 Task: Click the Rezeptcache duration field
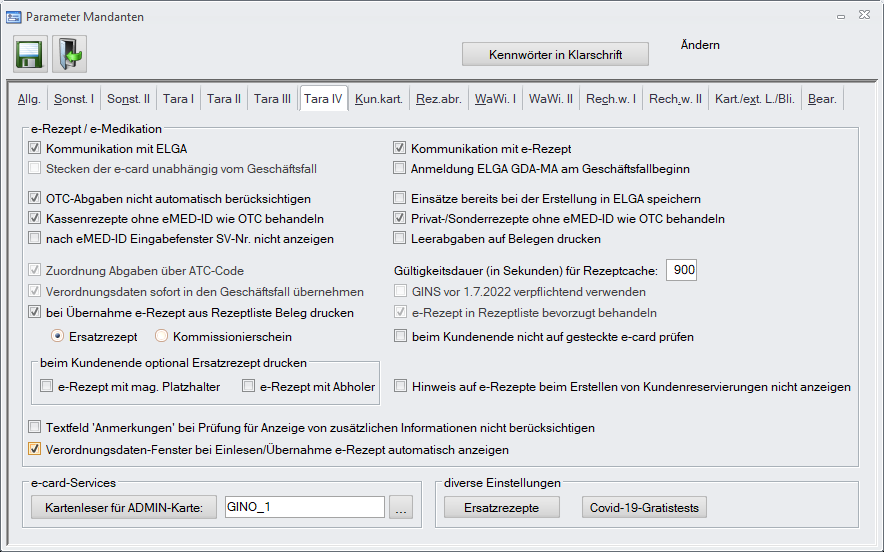point(681,270)
